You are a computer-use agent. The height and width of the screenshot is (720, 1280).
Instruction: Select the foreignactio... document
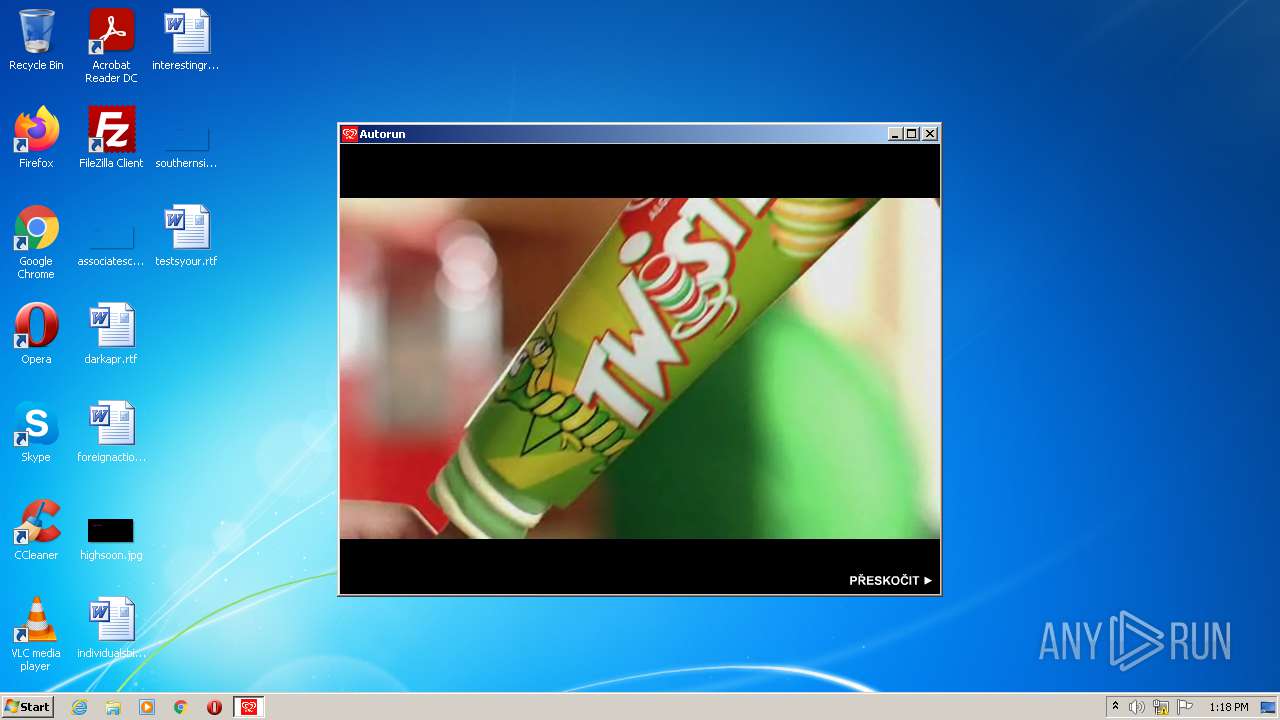[111, 432]
